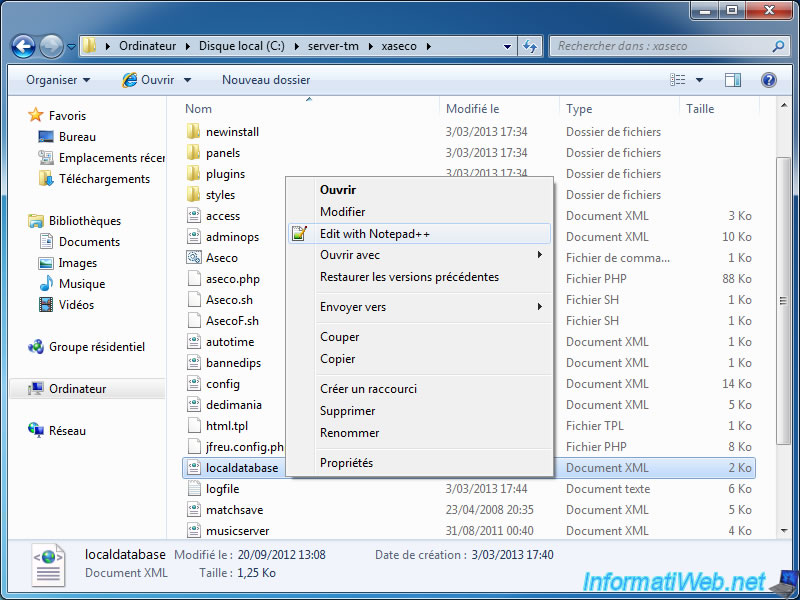Viewport: 800px width, 600px height.
Task: Select Musique library in sidebar
Action: [x=81, y=284]
